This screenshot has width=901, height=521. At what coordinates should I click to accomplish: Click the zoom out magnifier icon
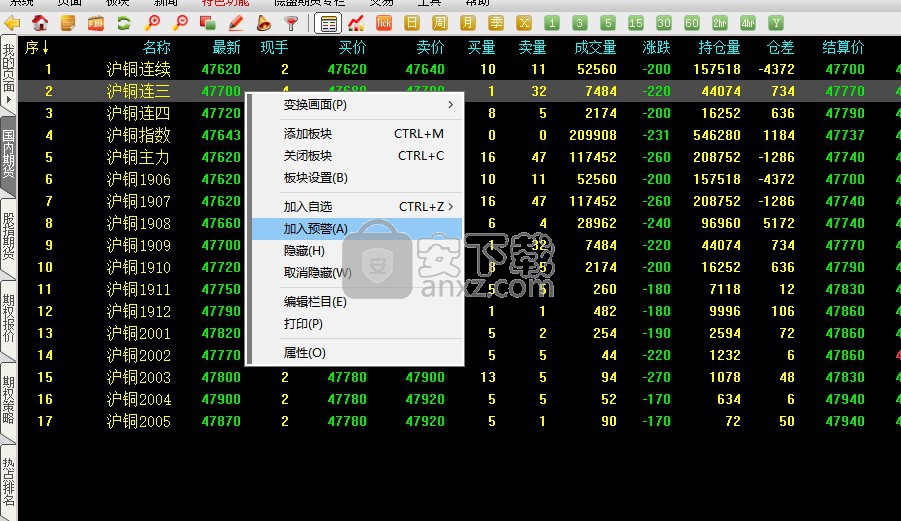[180, 24]
